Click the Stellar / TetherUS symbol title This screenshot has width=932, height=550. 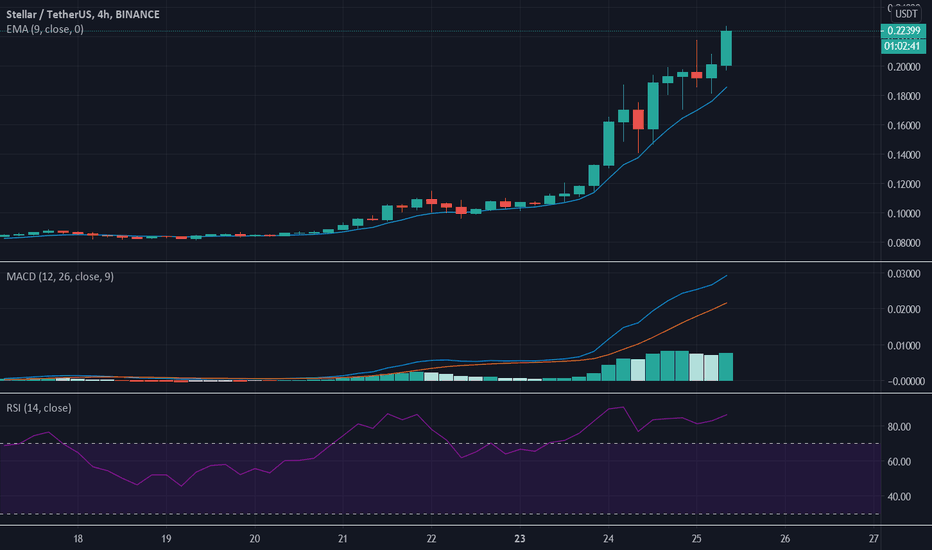[x=83, y=14]
